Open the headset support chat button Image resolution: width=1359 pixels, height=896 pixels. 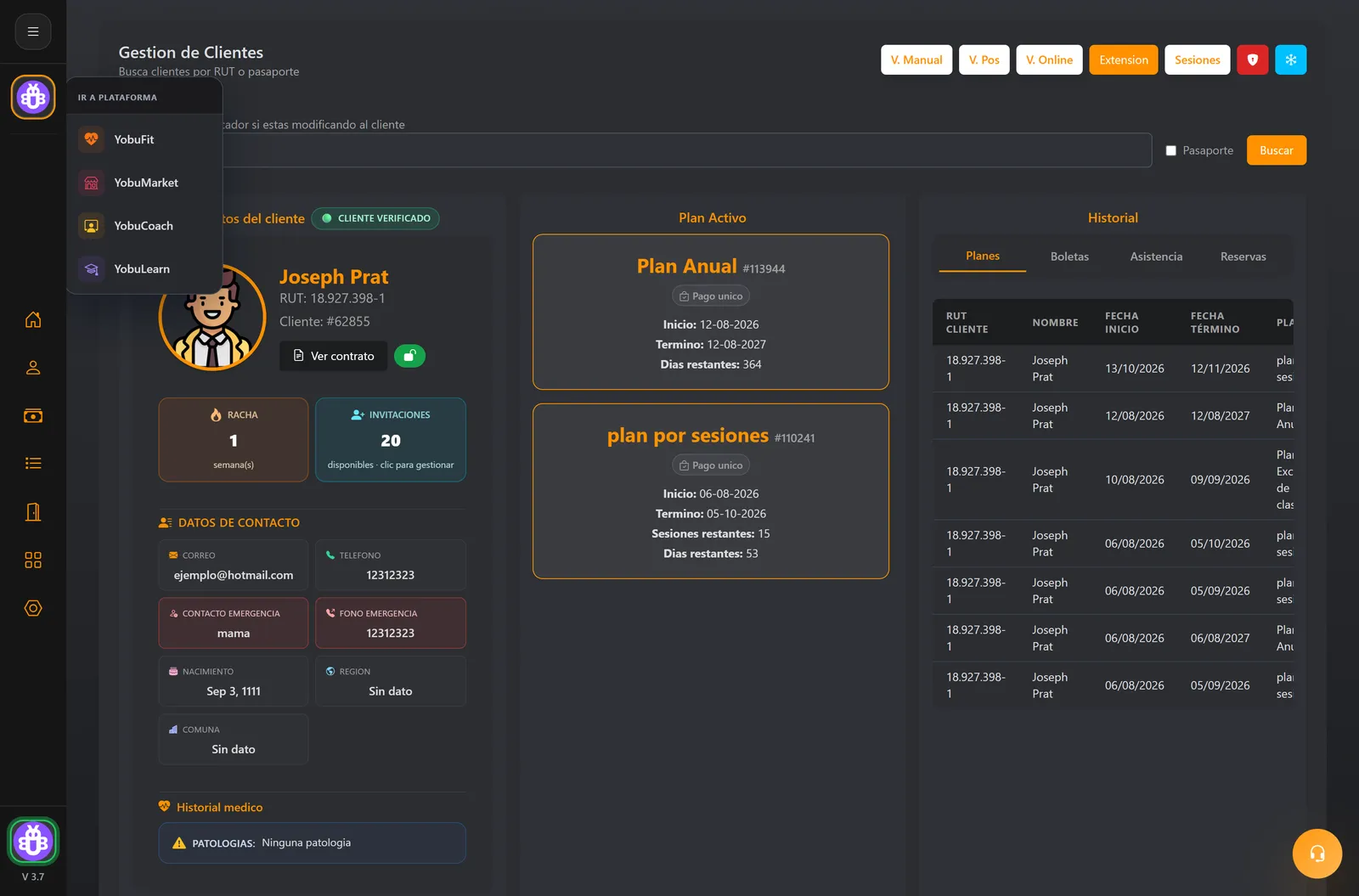(x=1317, y=854)
